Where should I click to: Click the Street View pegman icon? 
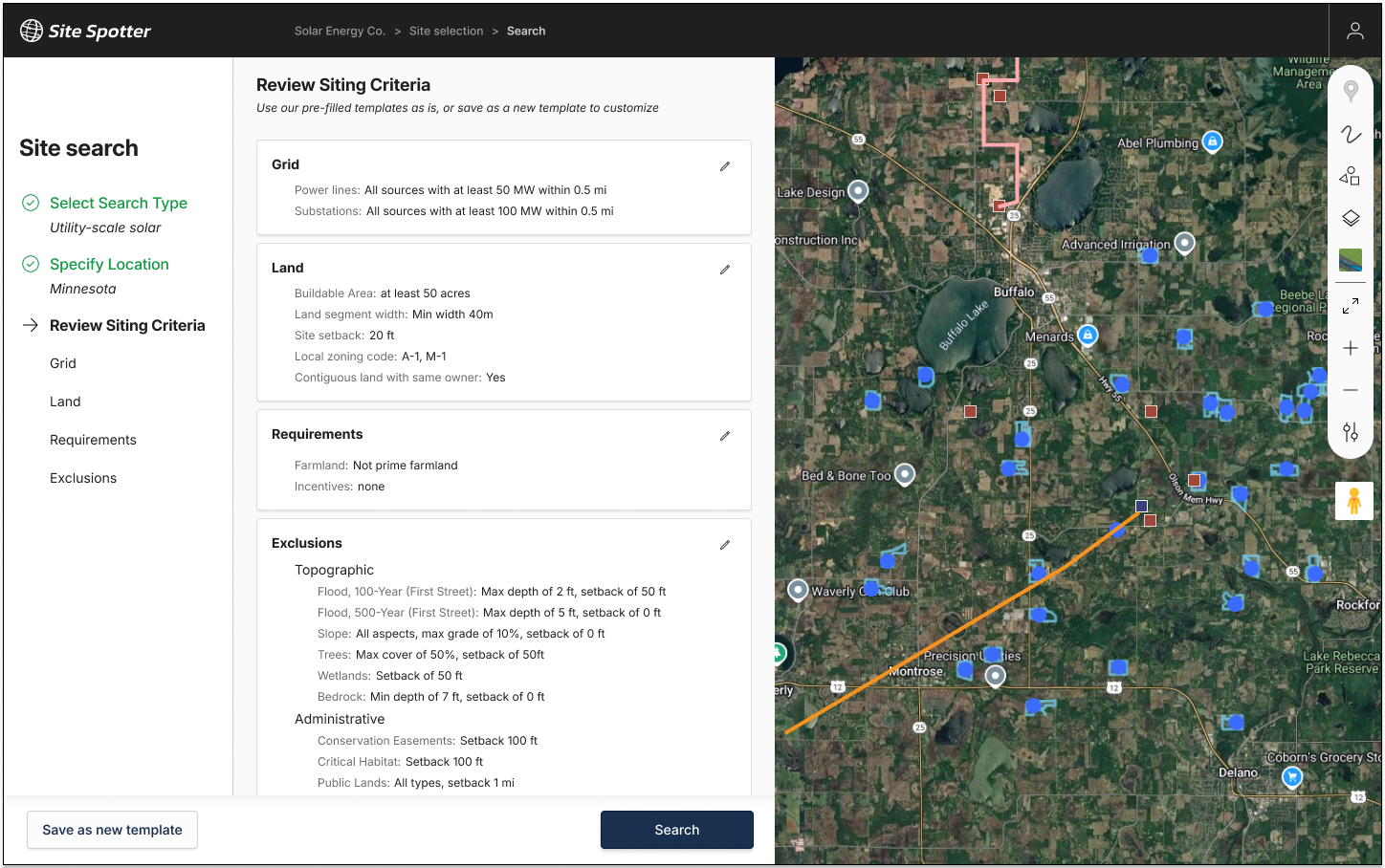coord(1354,501)
